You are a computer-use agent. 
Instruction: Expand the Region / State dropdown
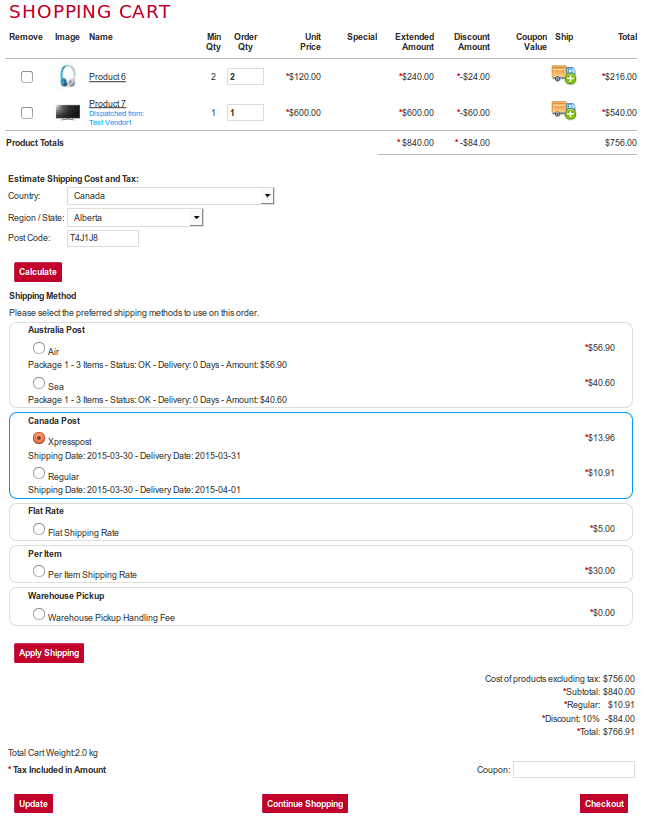point(197,217)
